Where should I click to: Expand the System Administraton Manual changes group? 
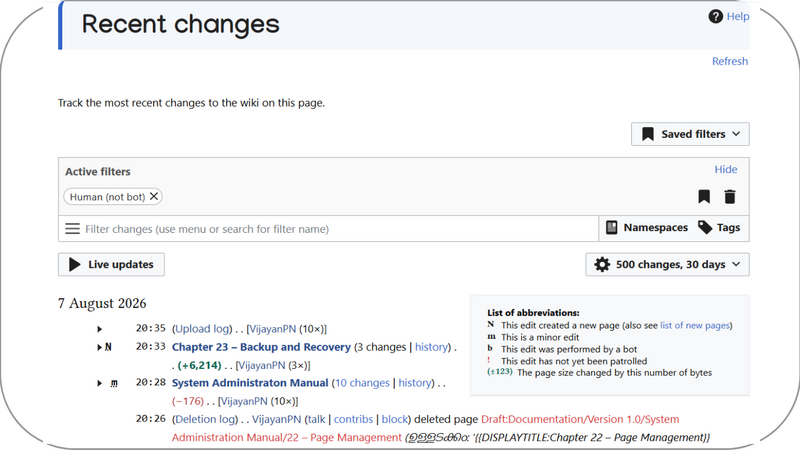(100, 383)
